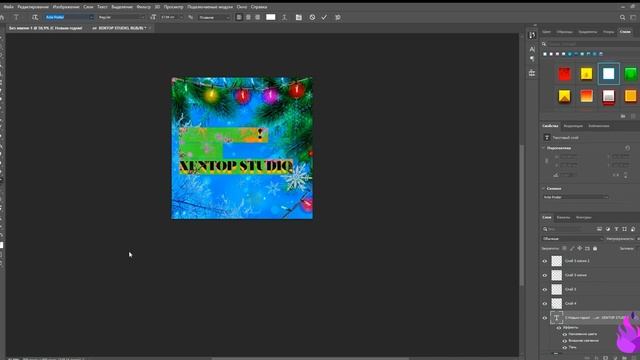
Task: Apply the red style swatch
Action: (564, 74)
